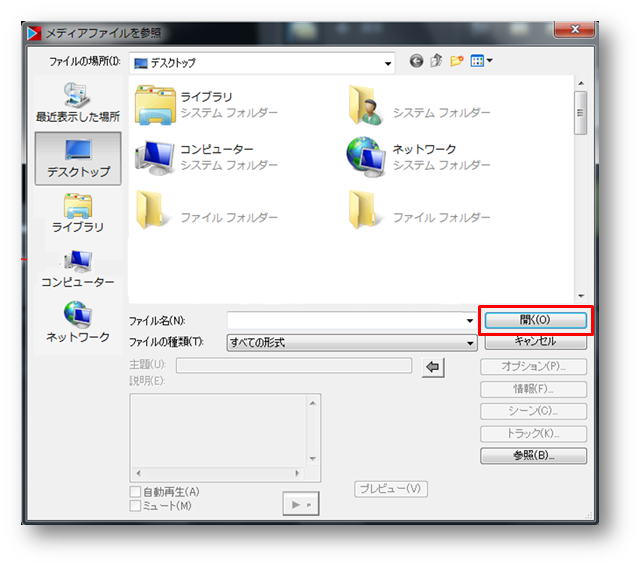Go up one folder level icon

[x=436, y=61]
